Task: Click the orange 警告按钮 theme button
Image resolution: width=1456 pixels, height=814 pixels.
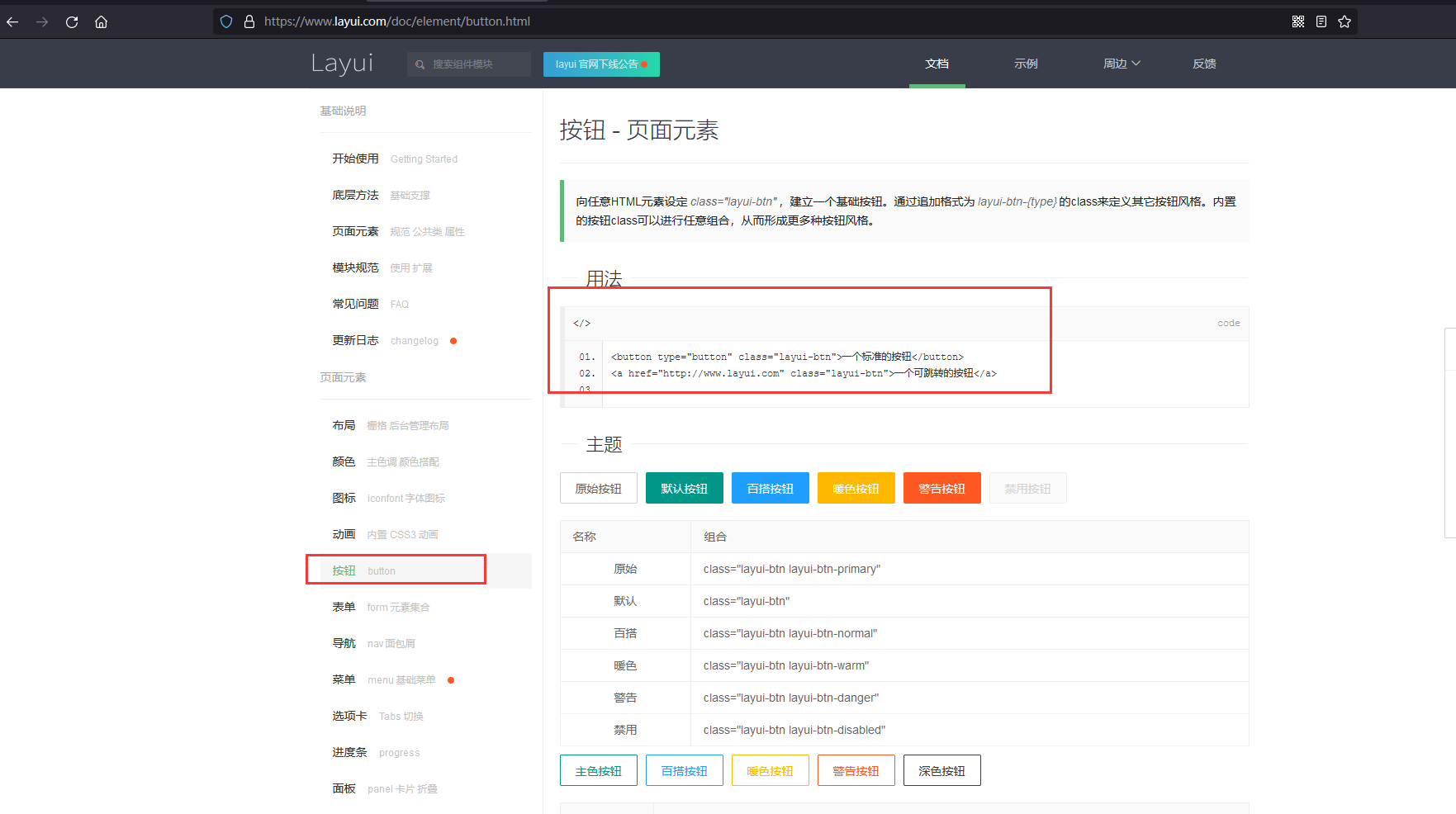Action: point(941,488)
